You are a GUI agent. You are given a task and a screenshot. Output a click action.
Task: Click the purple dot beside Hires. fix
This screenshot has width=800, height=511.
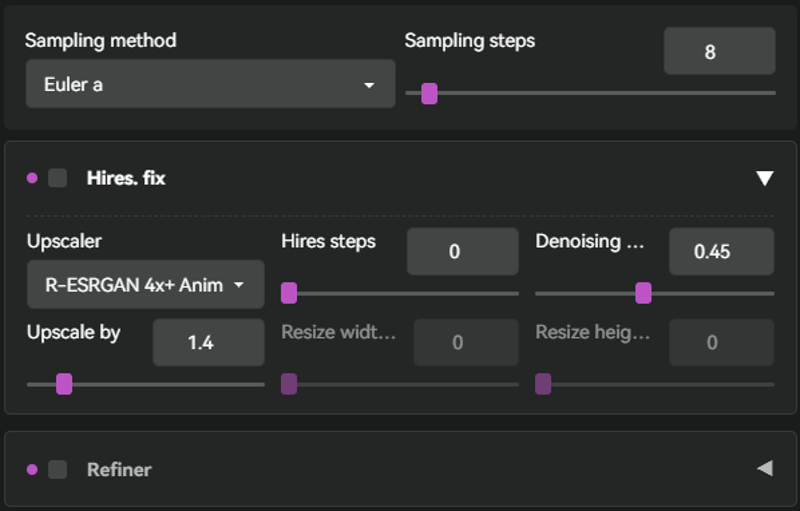click(32, 178)
